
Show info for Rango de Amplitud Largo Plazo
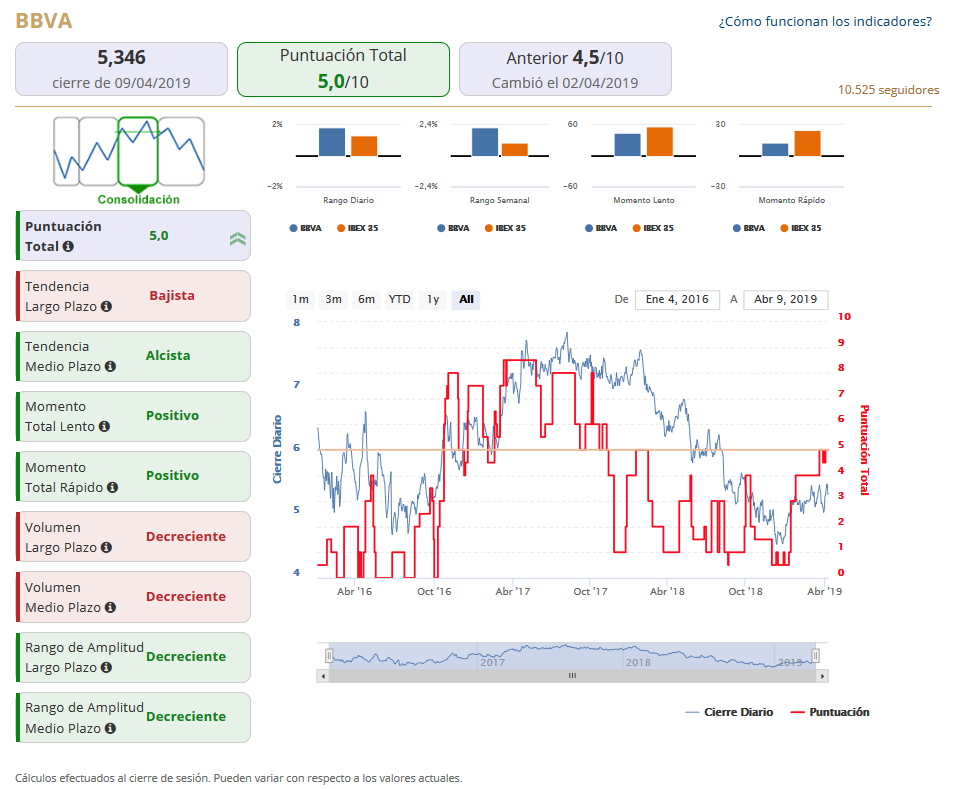click(x=106, y=668)
